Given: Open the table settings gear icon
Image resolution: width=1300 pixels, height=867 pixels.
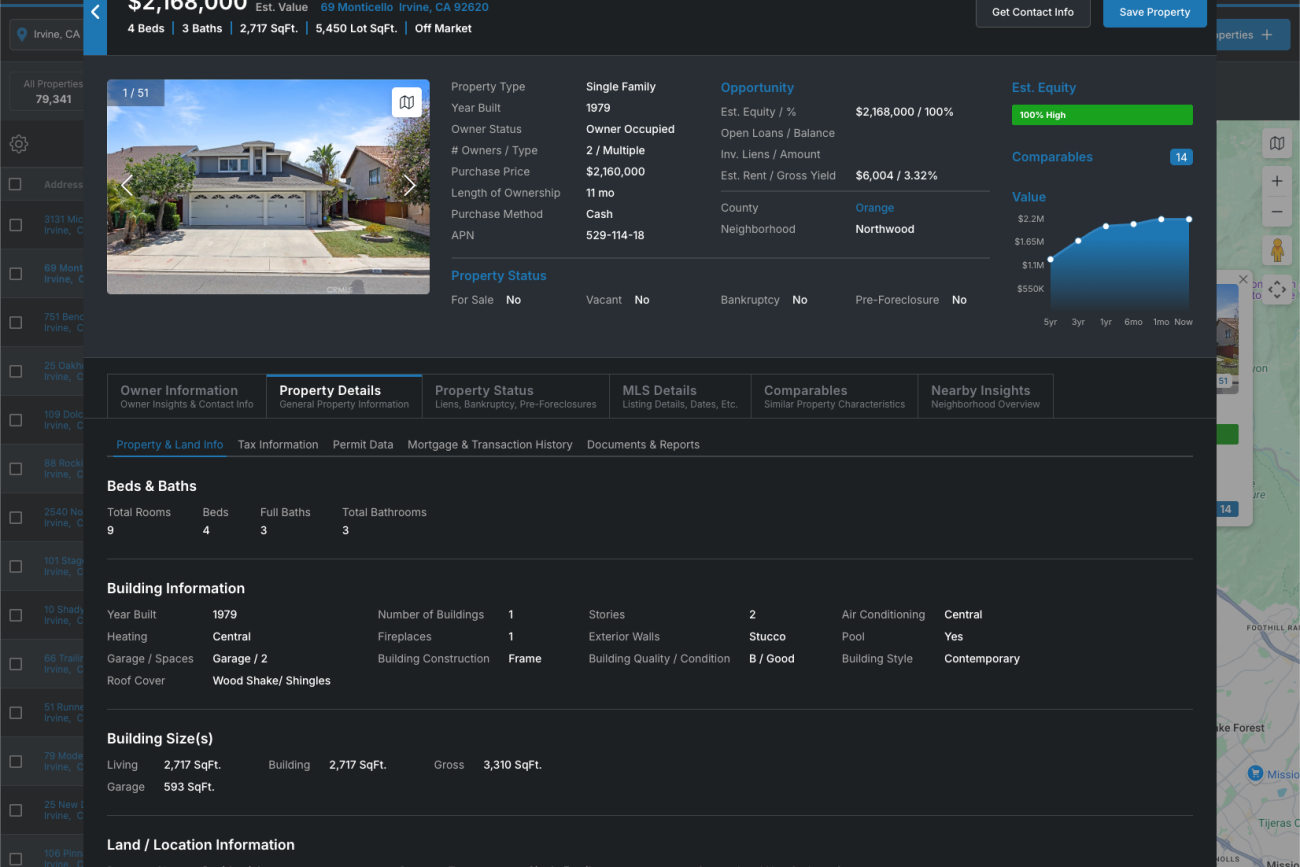Looking at the screenshot, I should click(x=18, y=144).
